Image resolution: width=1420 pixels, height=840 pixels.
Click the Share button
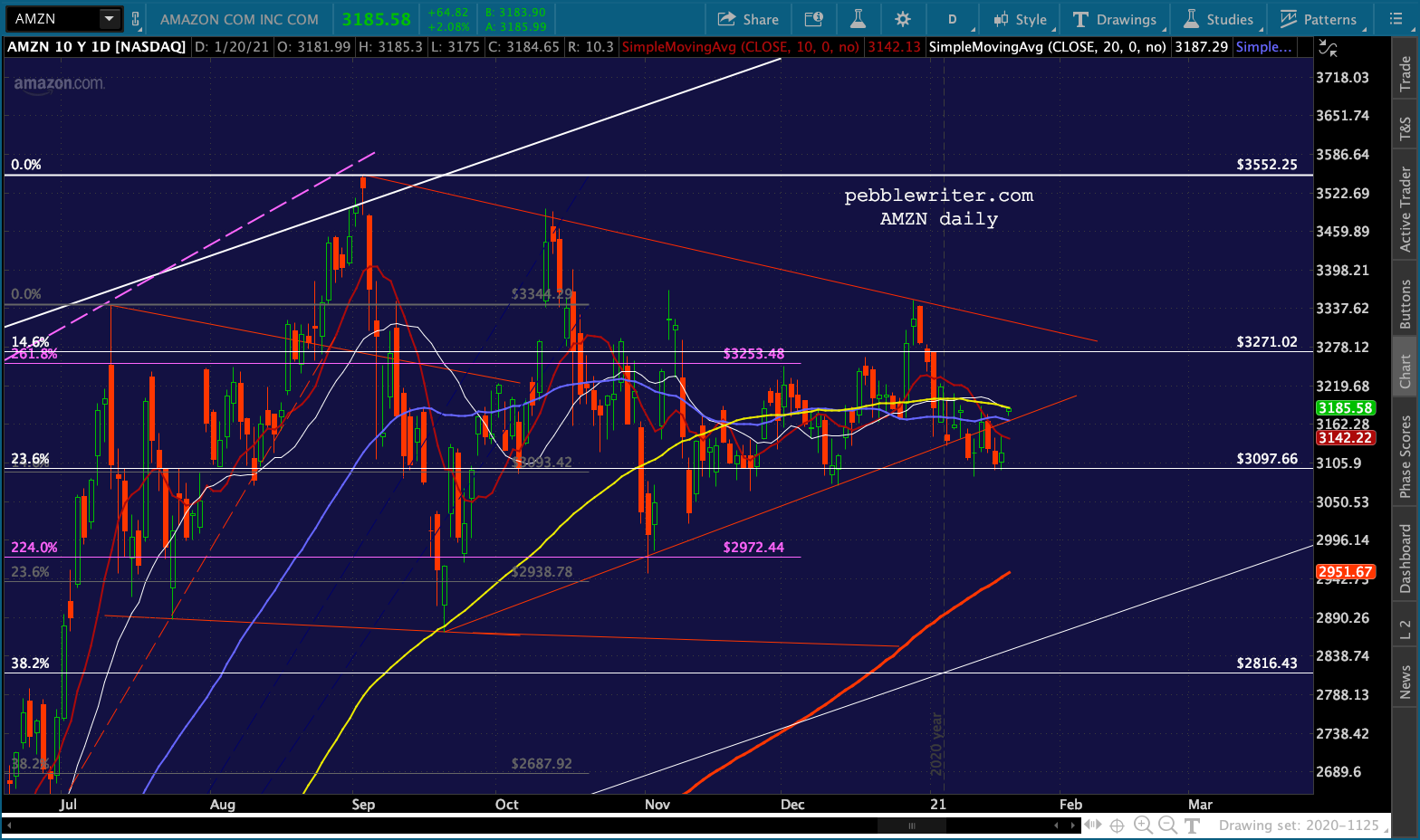pyautogui.click(x=748, y=19)
